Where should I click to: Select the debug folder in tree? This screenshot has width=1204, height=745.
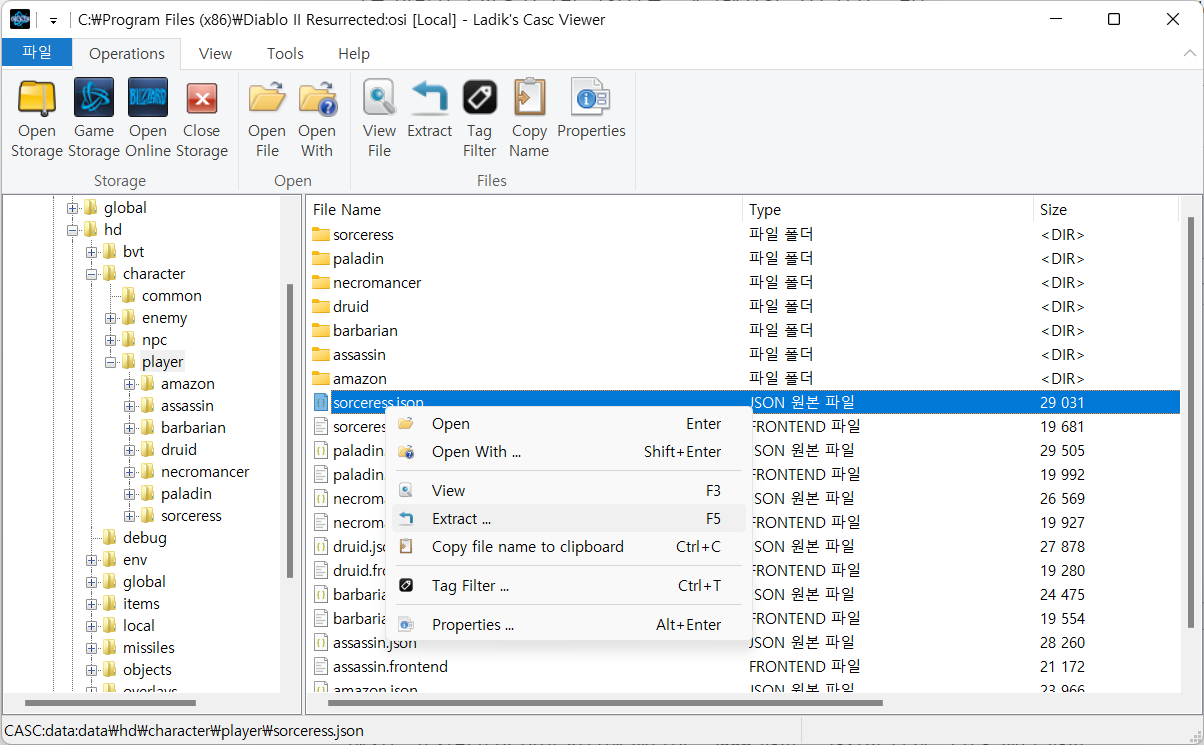point(144,538)
